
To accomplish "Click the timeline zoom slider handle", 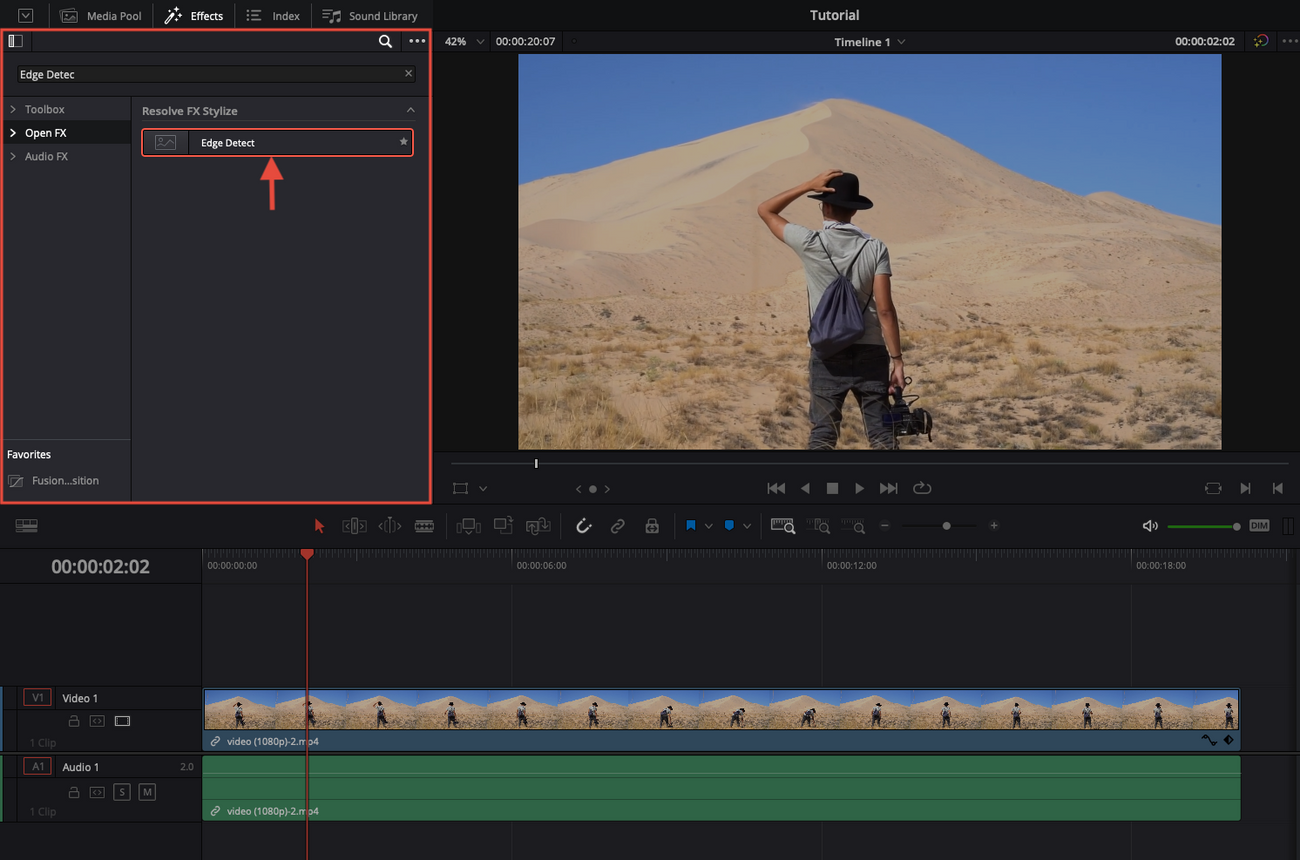I will click(x=946, y=526).
